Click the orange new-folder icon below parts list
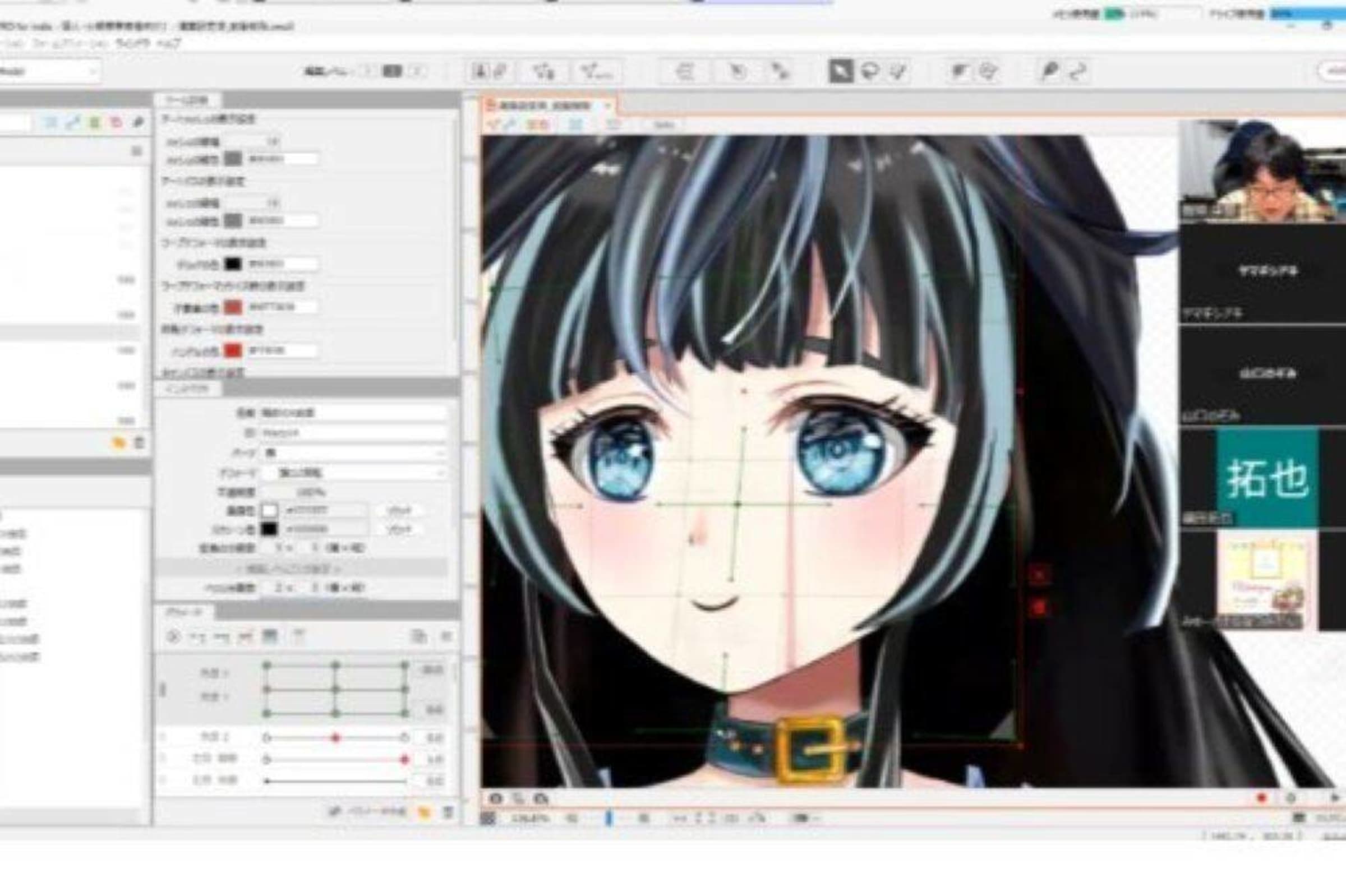 click(x=118, y=443)
